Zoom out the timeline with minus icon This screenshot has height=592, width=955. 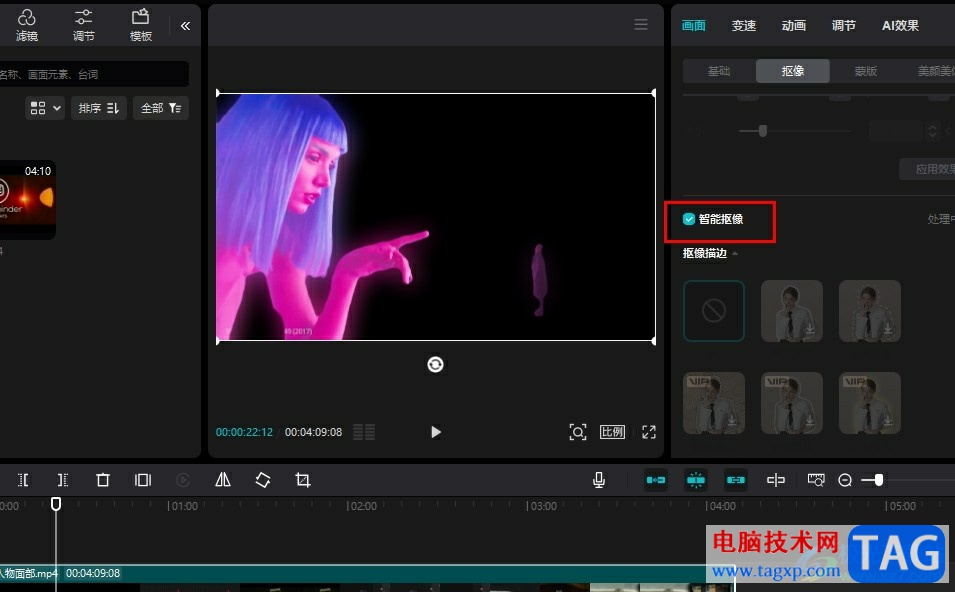(845, 481)
